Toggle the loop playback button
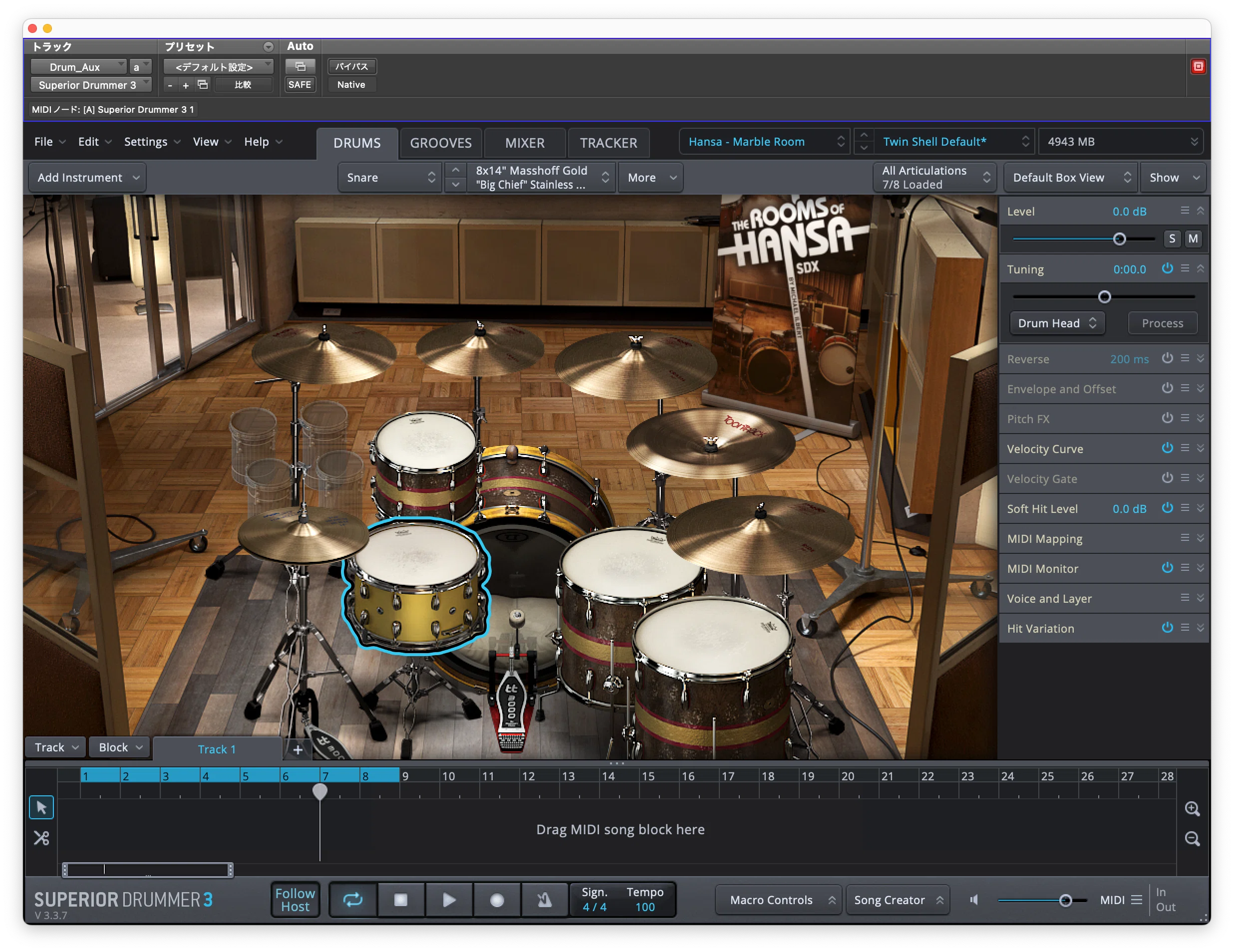1234x952 pixels. pos(353,900)
